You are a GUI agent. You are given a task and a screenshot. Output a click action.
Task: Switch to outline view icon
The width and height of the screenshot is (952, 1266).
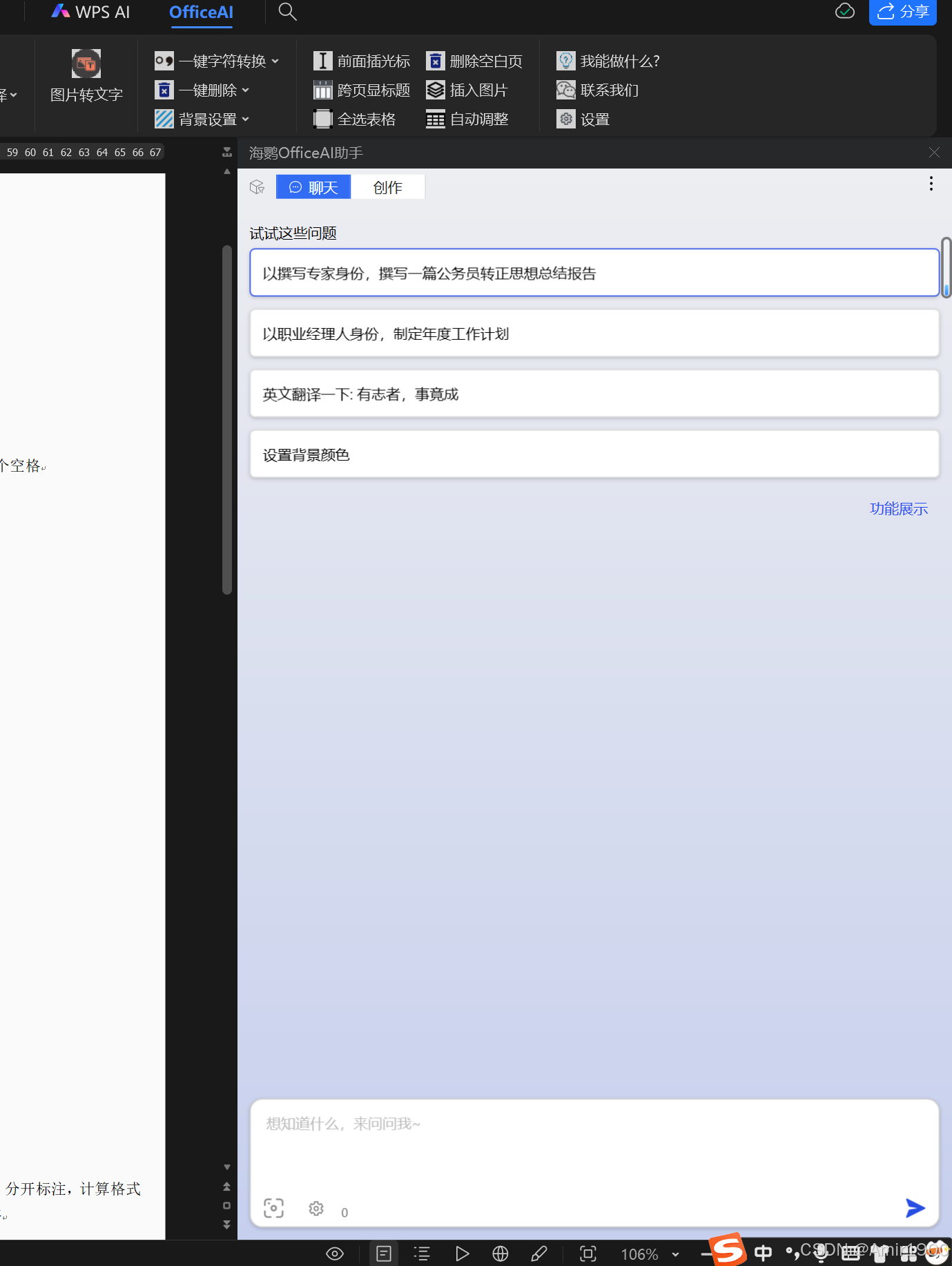click(422, 1254)
